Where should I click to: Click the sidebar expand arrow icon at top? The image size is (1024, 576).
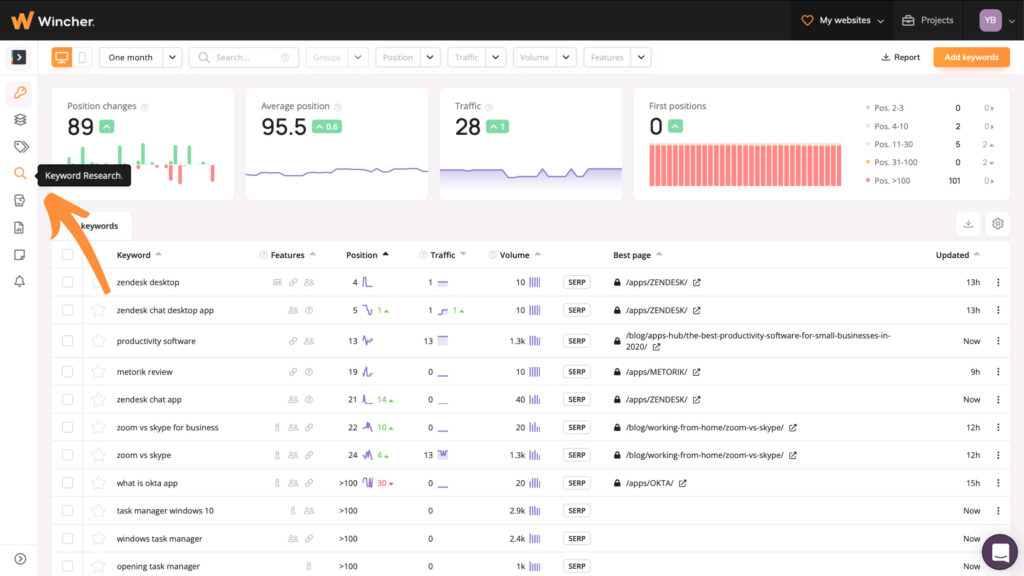click(x=18, y=57)
